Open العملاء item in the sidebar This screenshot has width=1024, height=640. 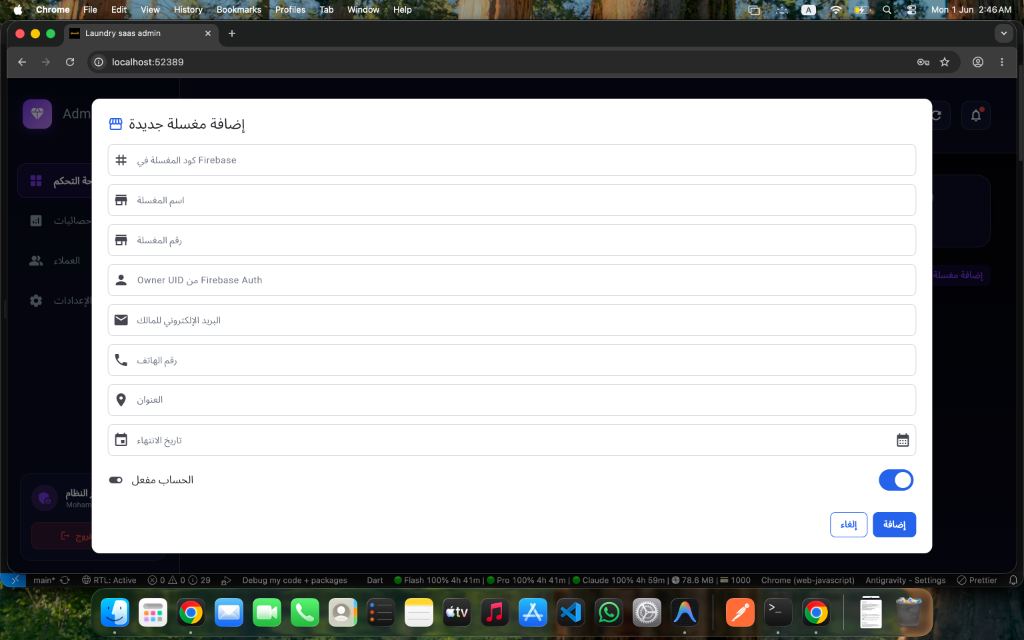57,261
